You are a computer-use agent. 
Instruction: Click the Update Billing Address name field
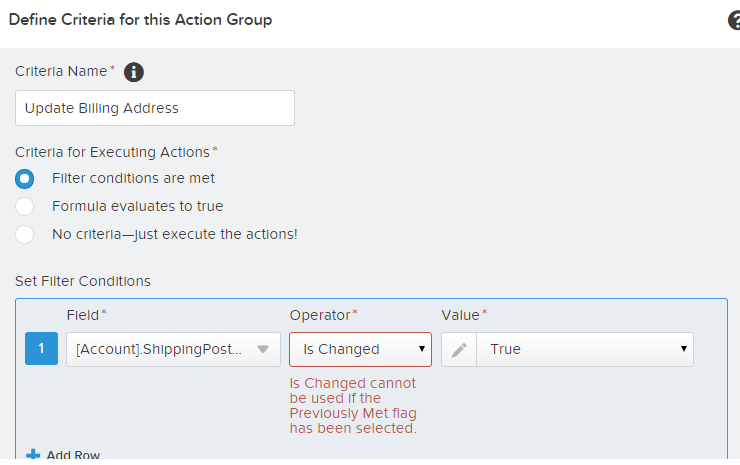[x=155, y=108]
